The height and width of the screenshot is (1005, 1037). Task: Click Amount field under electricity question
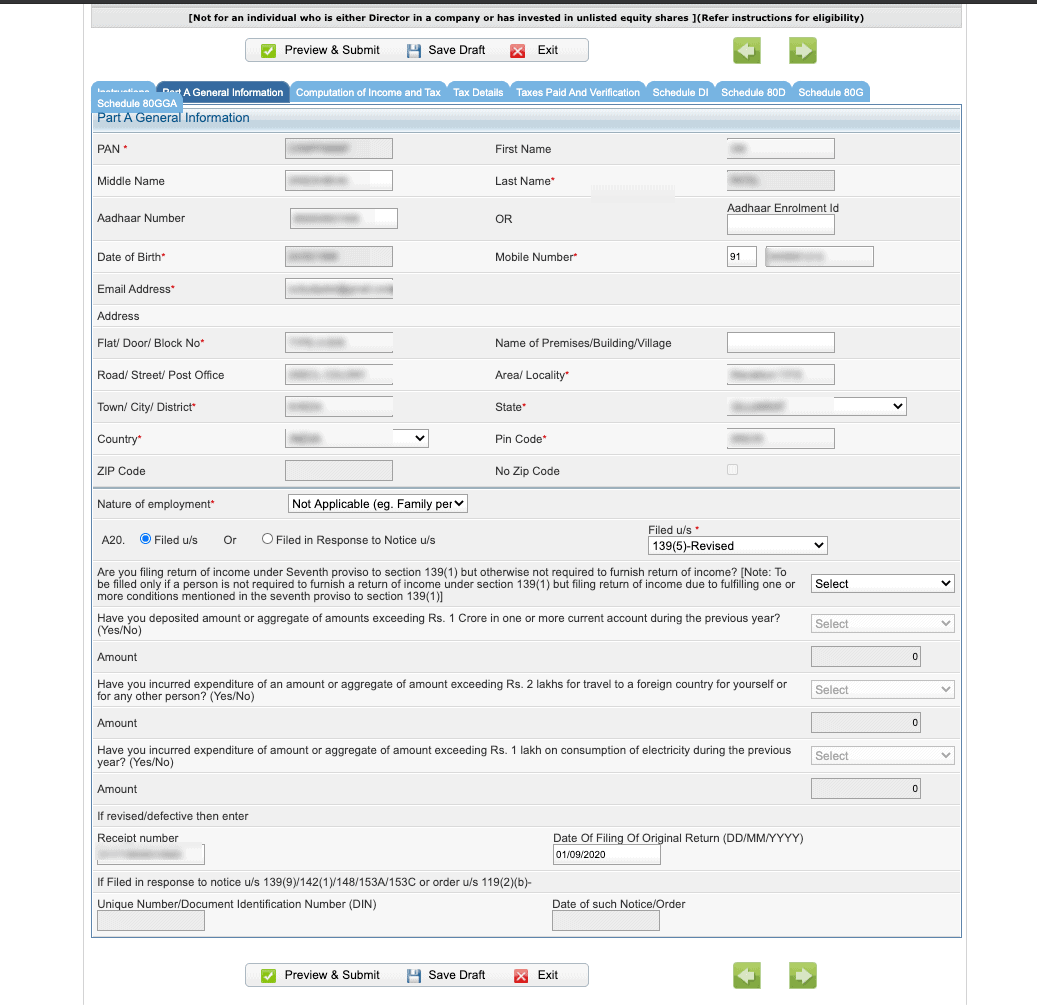click(866, 788)
